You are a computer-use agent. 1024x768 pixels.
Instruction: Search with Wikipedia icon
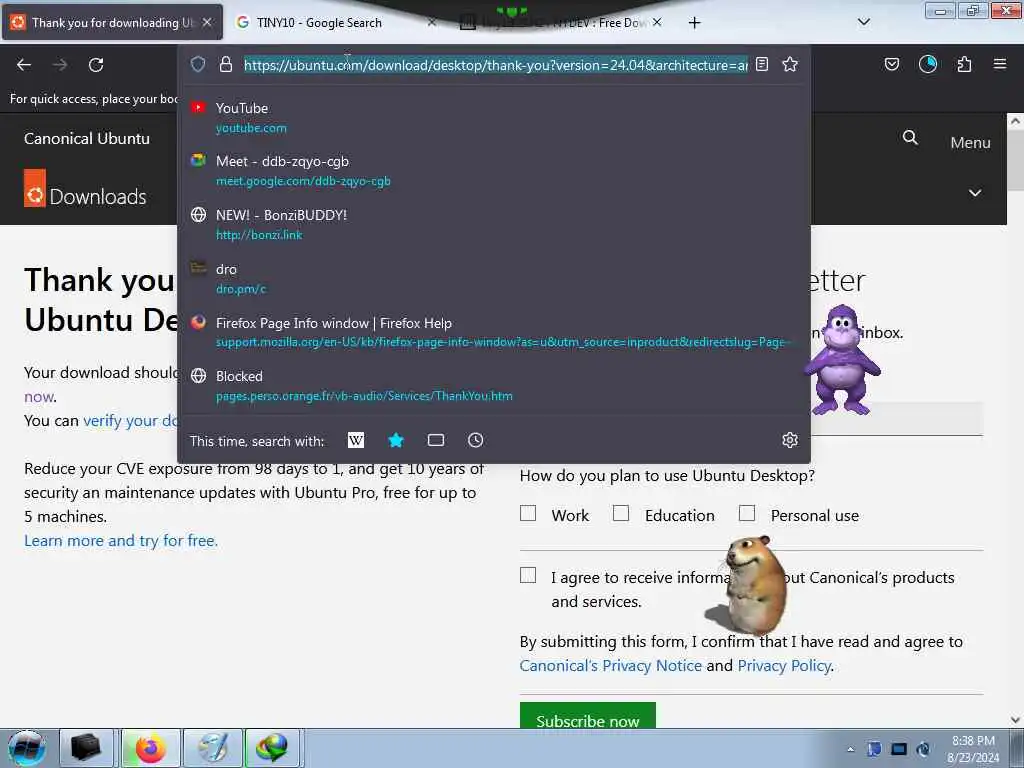[x=356, y=440]
